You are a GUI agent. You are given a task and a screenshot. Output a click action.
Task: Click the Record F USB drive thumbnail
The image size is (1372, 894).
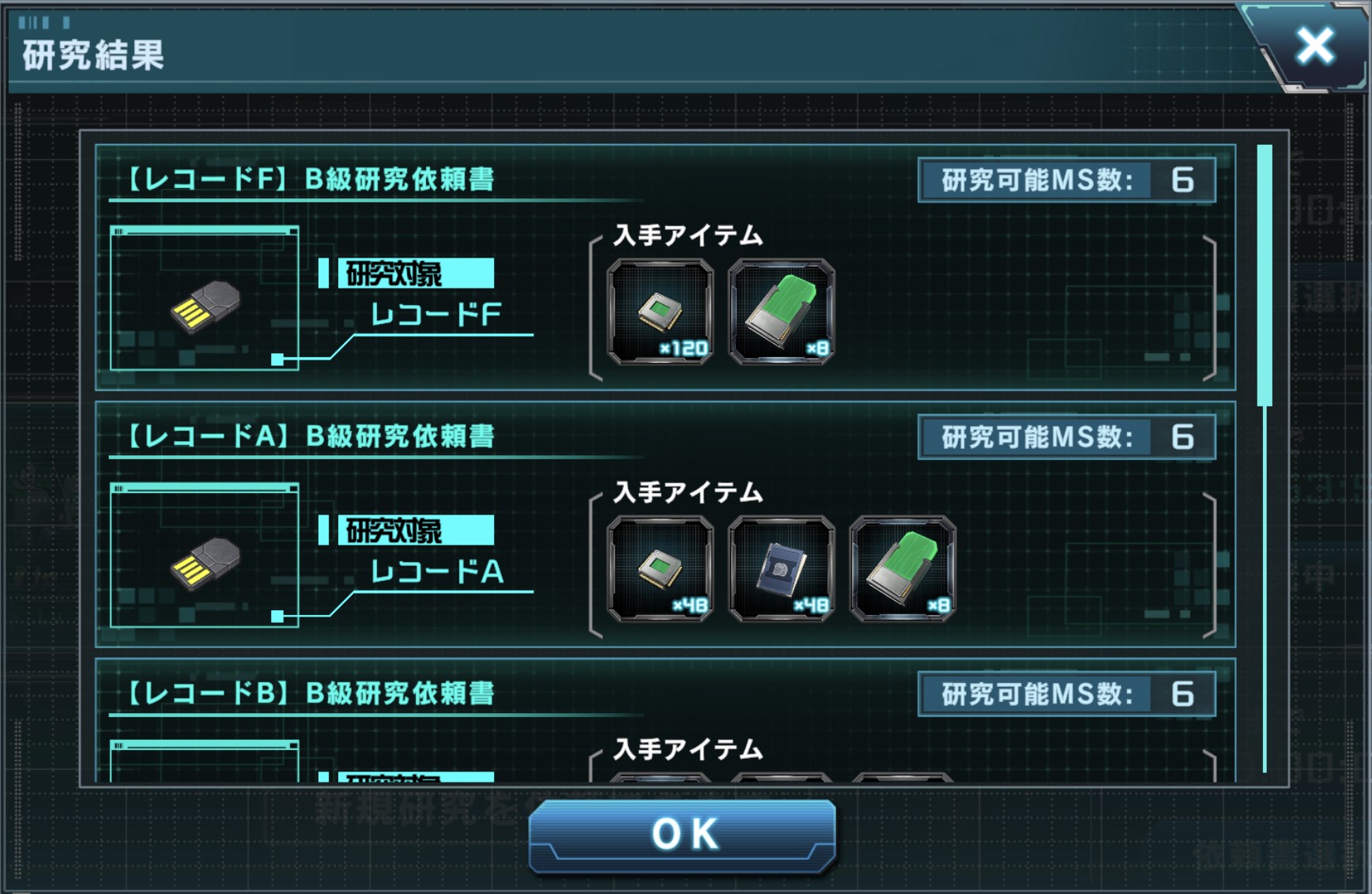coord(205,298)
